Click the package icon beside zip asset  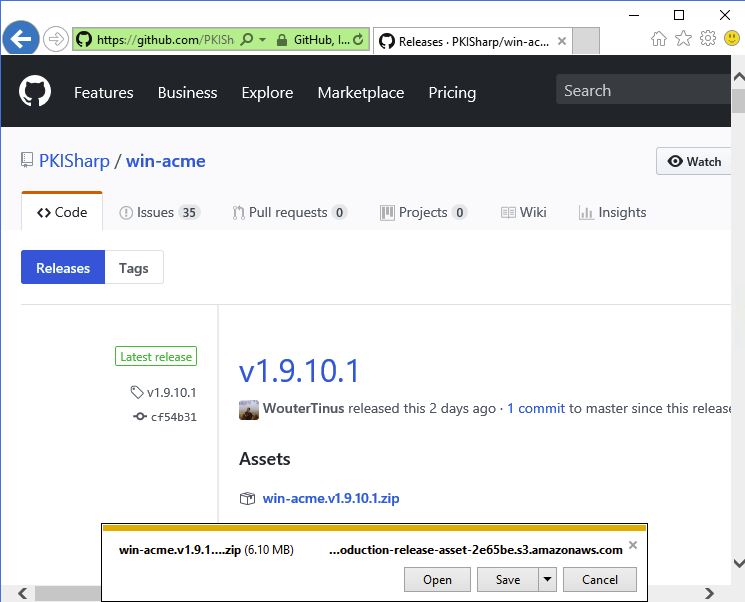247,498
